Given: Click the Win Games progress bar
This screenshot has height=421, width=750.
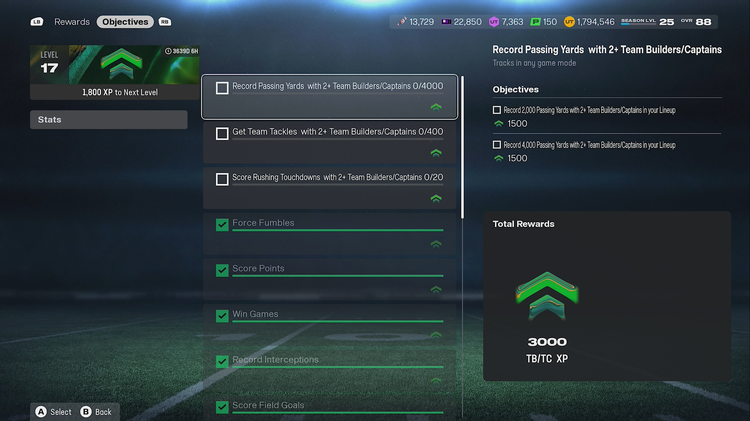Looking at the screenshot, I should pos(338,321).
